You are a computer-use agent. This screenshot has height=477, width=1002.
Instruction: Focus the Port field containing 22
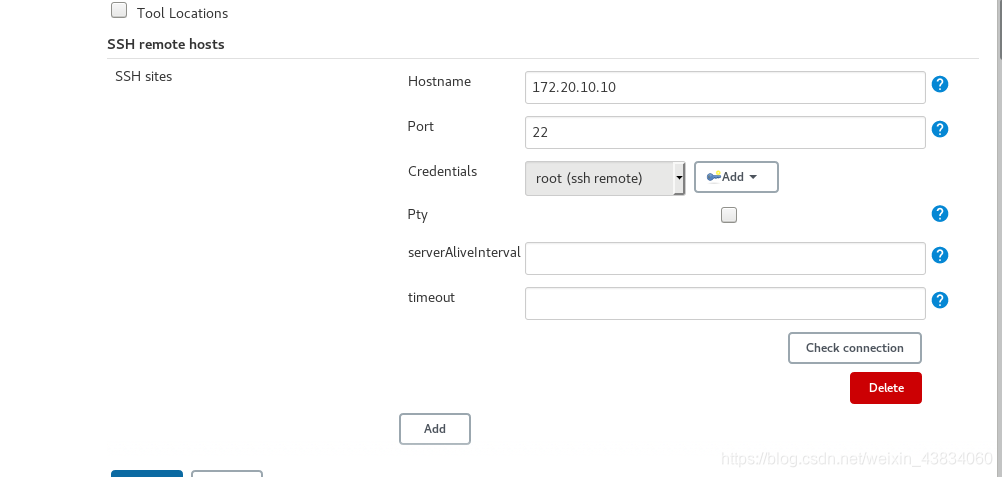(x=725, y=132)
